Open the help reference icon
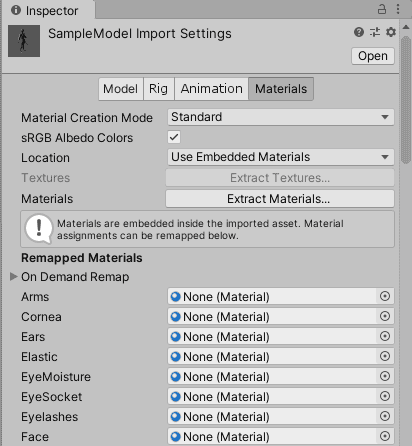 [359, 32]
